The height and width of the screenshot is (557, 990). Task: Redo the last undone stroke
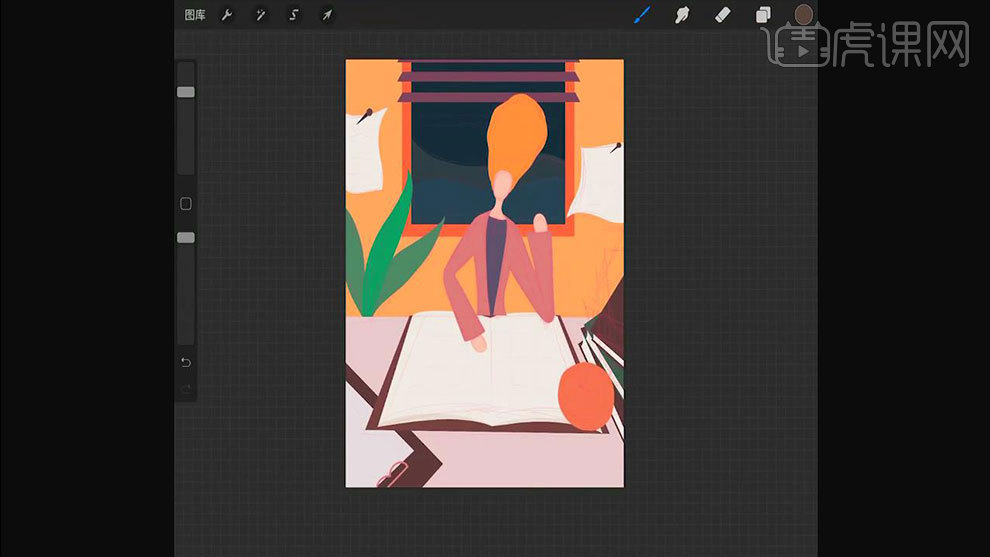[186, 389]
